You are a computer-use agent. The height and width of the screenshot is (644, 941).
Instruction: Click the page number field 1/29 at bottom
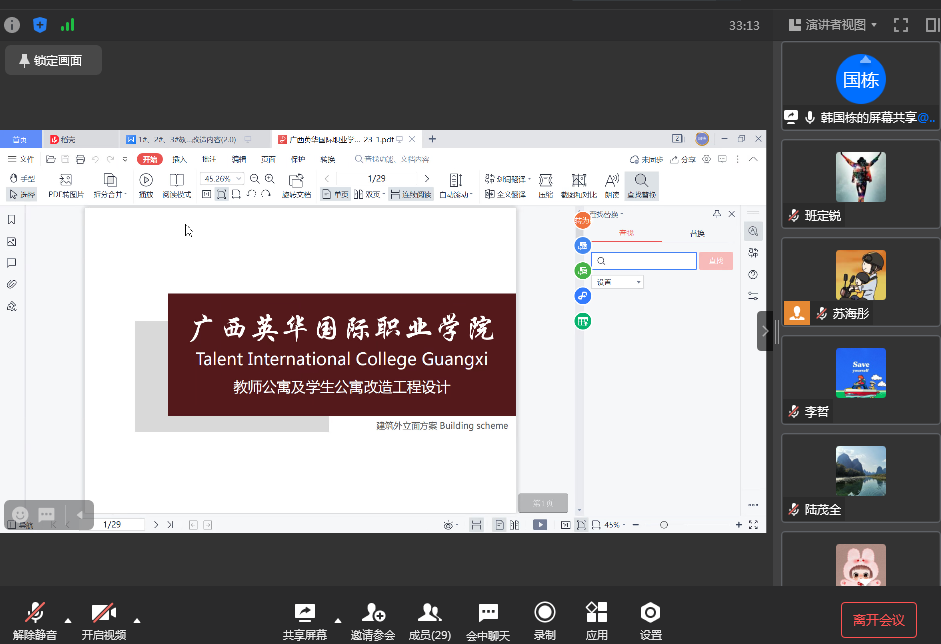click(x=120, y=525)
